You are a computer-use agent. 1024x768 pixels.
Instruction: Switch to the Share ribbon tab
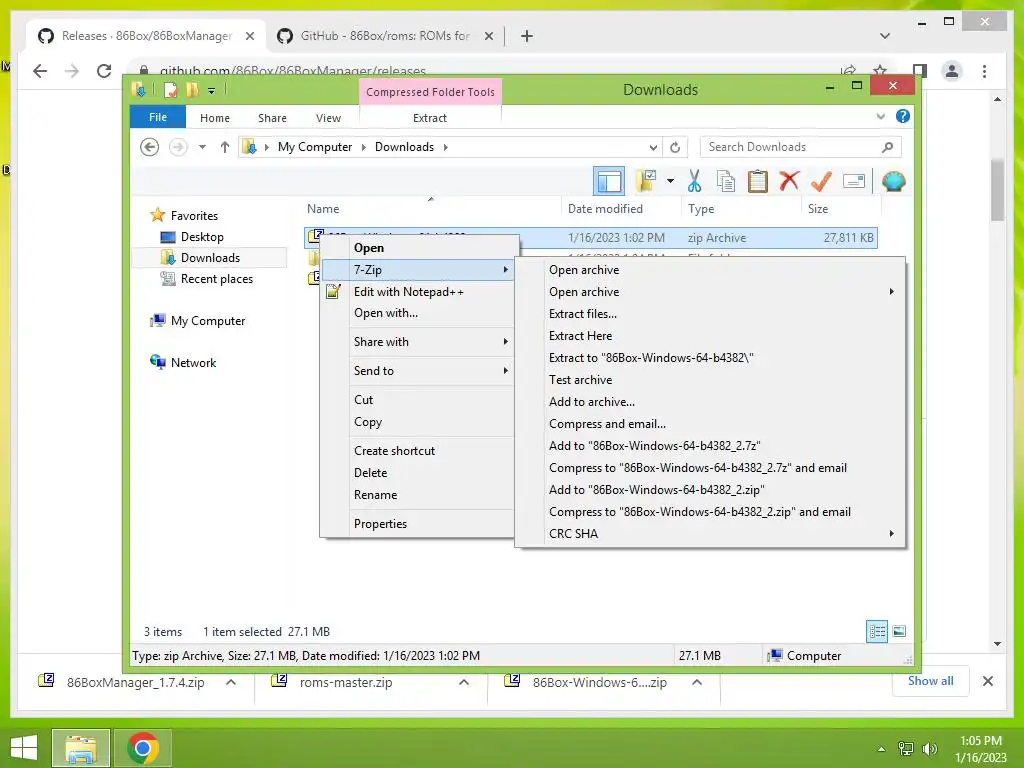click(x=272, y=118)
